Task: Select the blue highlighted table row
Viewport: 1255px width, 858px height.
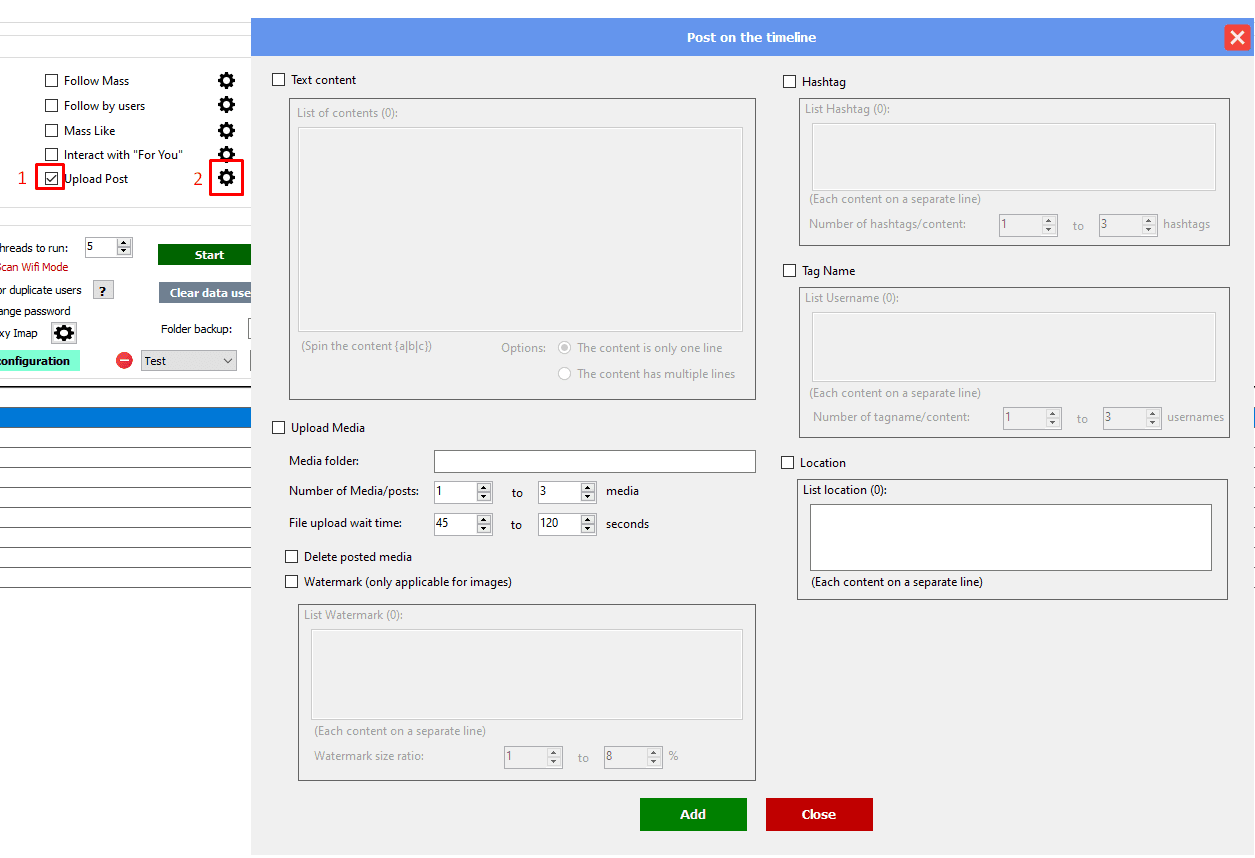Action: (125, 418)
